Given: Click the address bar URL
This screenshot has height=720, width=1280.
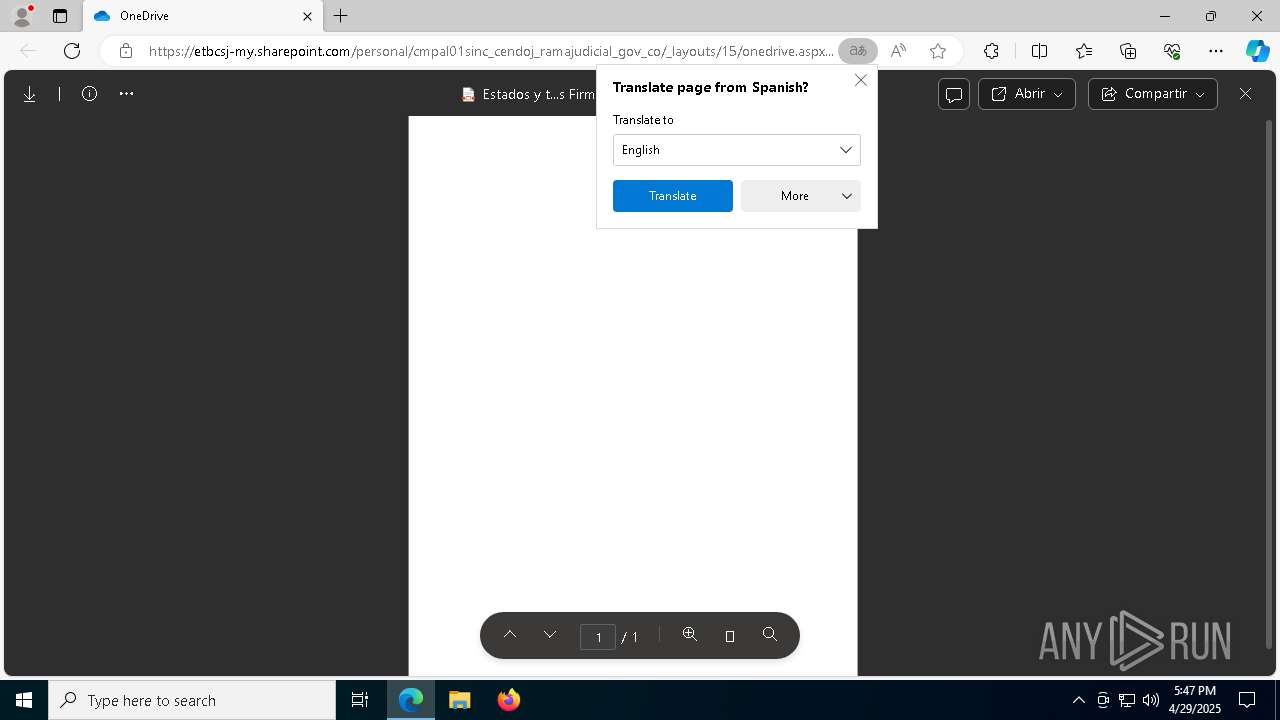Looking at the screenshot, I should pos(491,51).
